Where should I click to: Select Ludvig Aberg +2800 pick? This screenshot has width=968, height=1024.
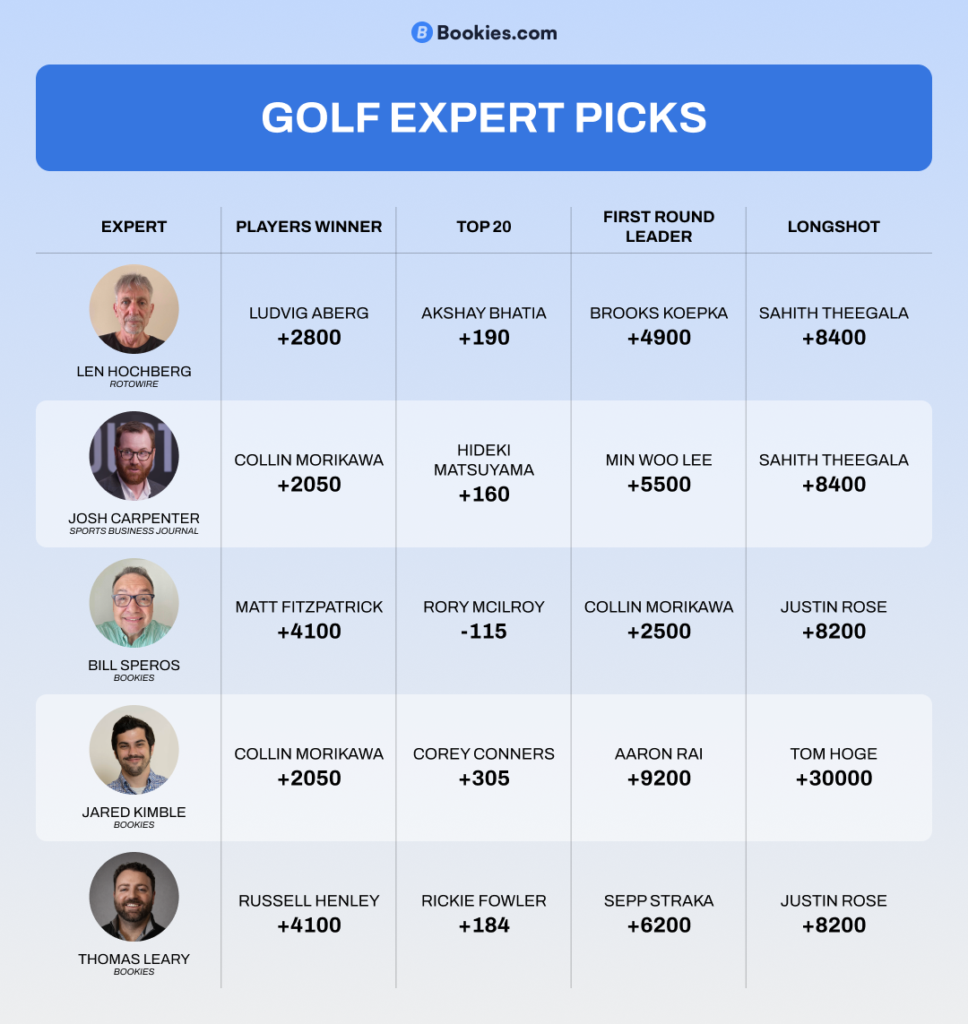coord(309,326)
